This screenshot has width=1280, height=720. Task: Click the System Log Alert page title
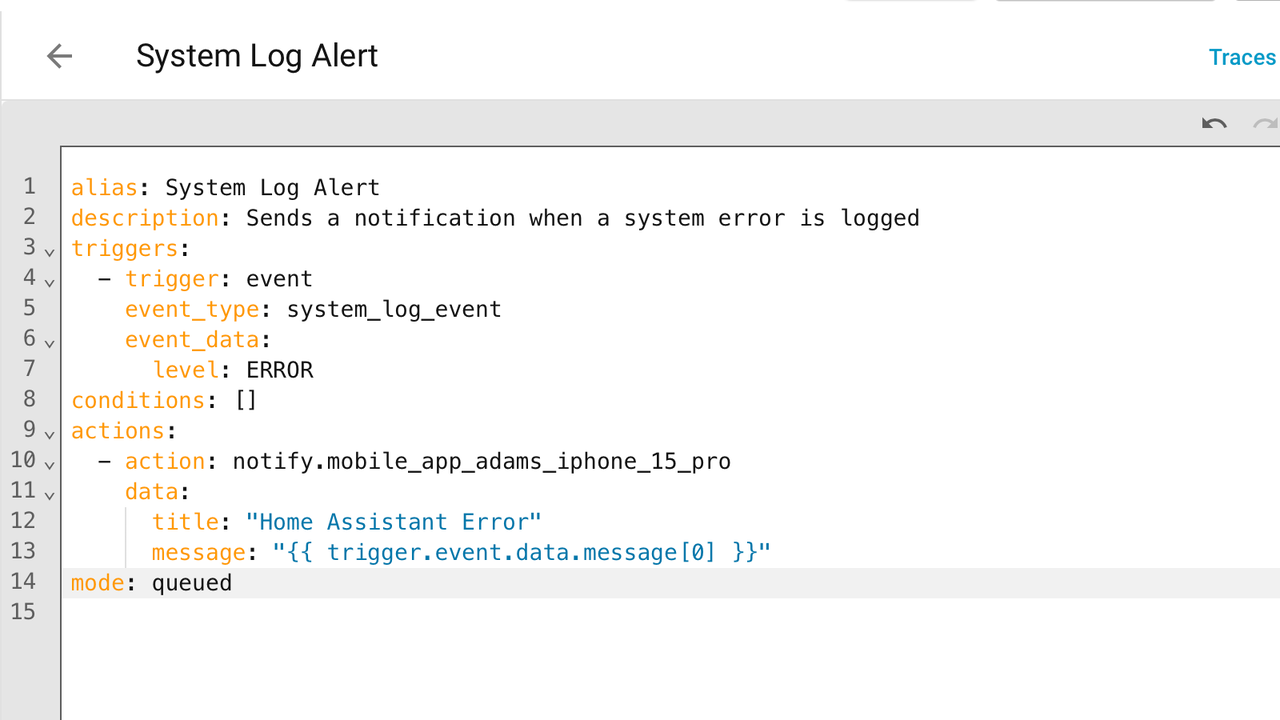point(257,56)
